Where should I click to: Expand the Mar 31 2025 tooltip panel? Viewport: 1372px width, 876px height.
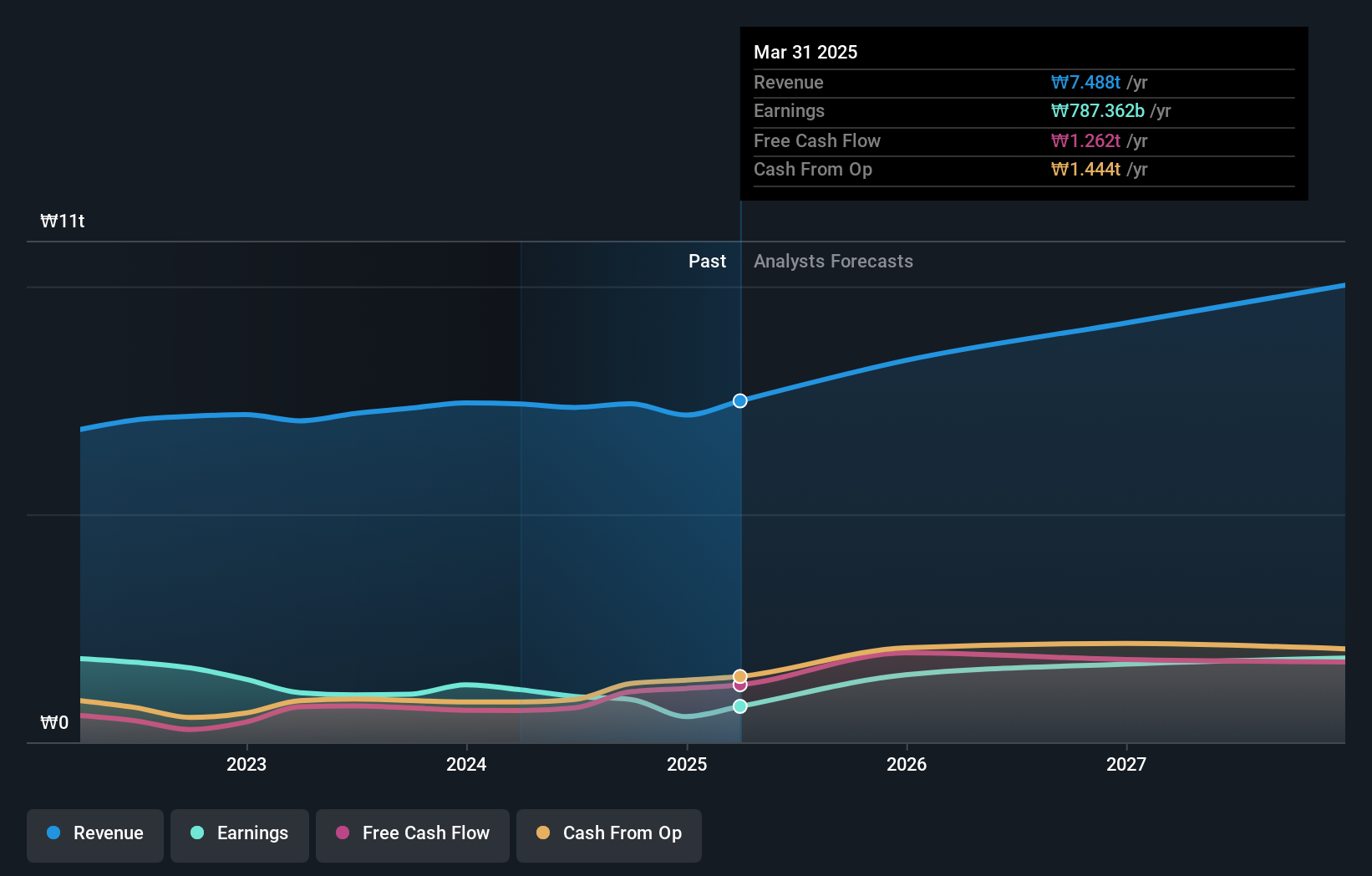(x=805, y=52)
